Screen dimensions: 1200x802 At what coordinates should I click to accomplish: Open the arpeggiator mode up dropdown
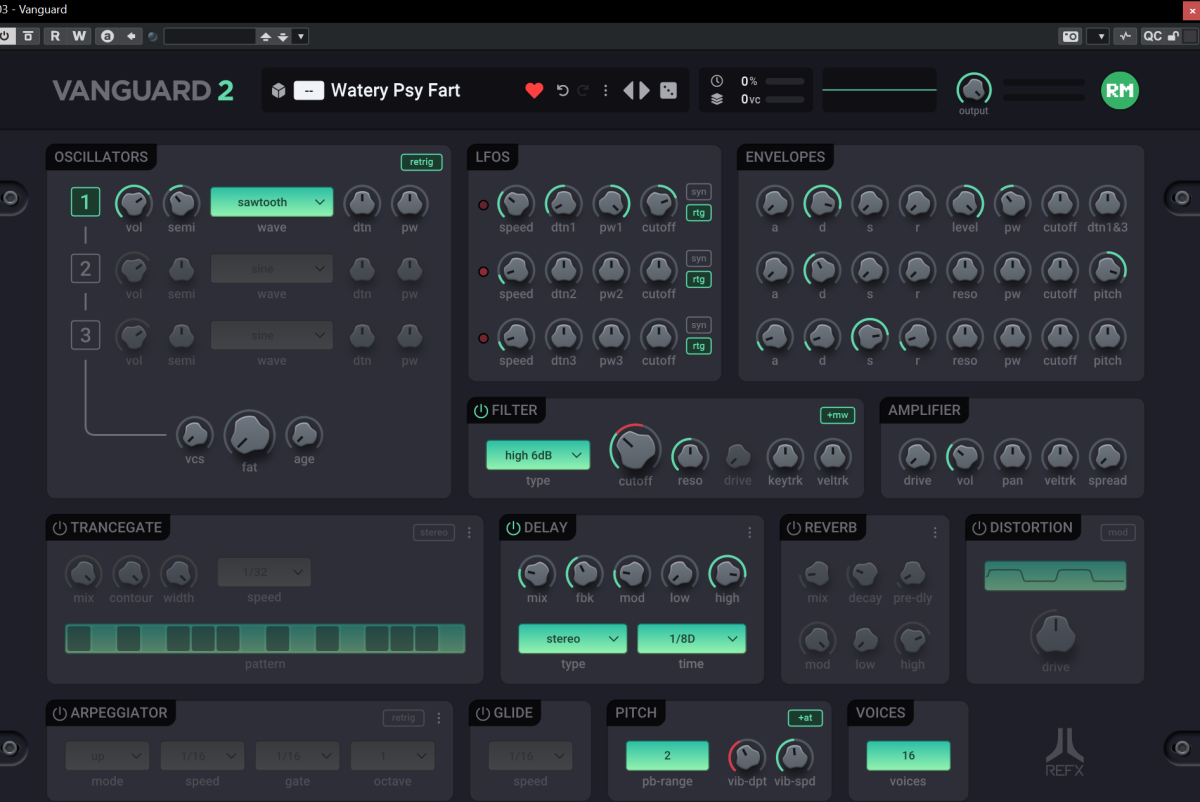(107, 756)
